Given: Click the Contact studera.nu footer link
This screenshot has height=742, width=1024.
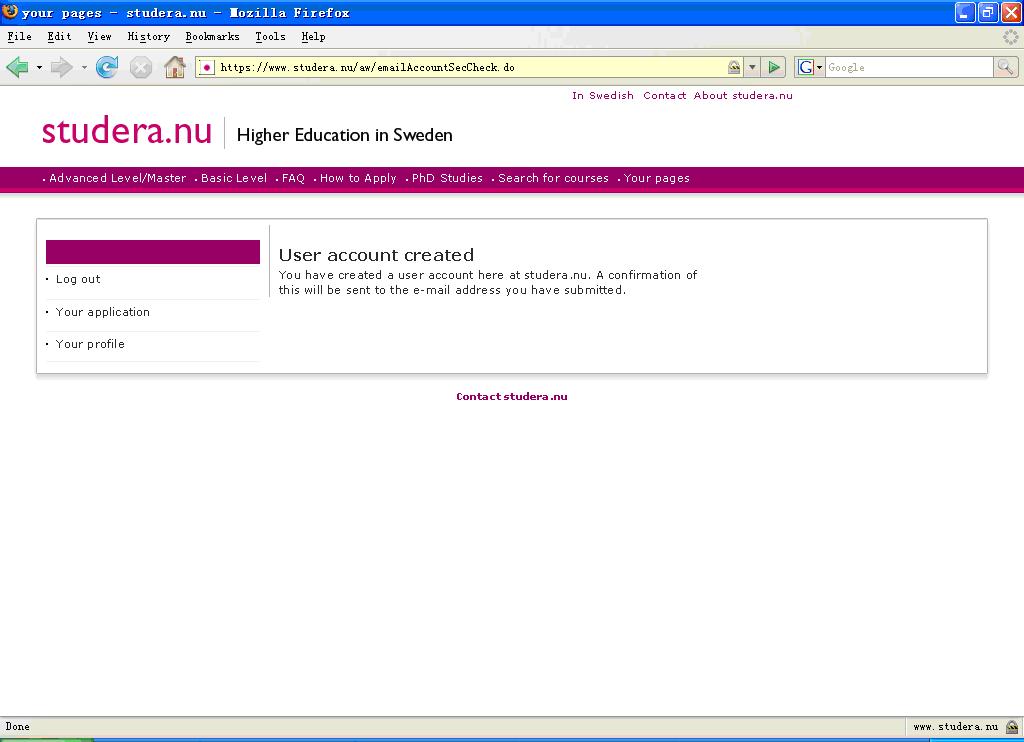Looking at the screenshot, I should [512, 396].
